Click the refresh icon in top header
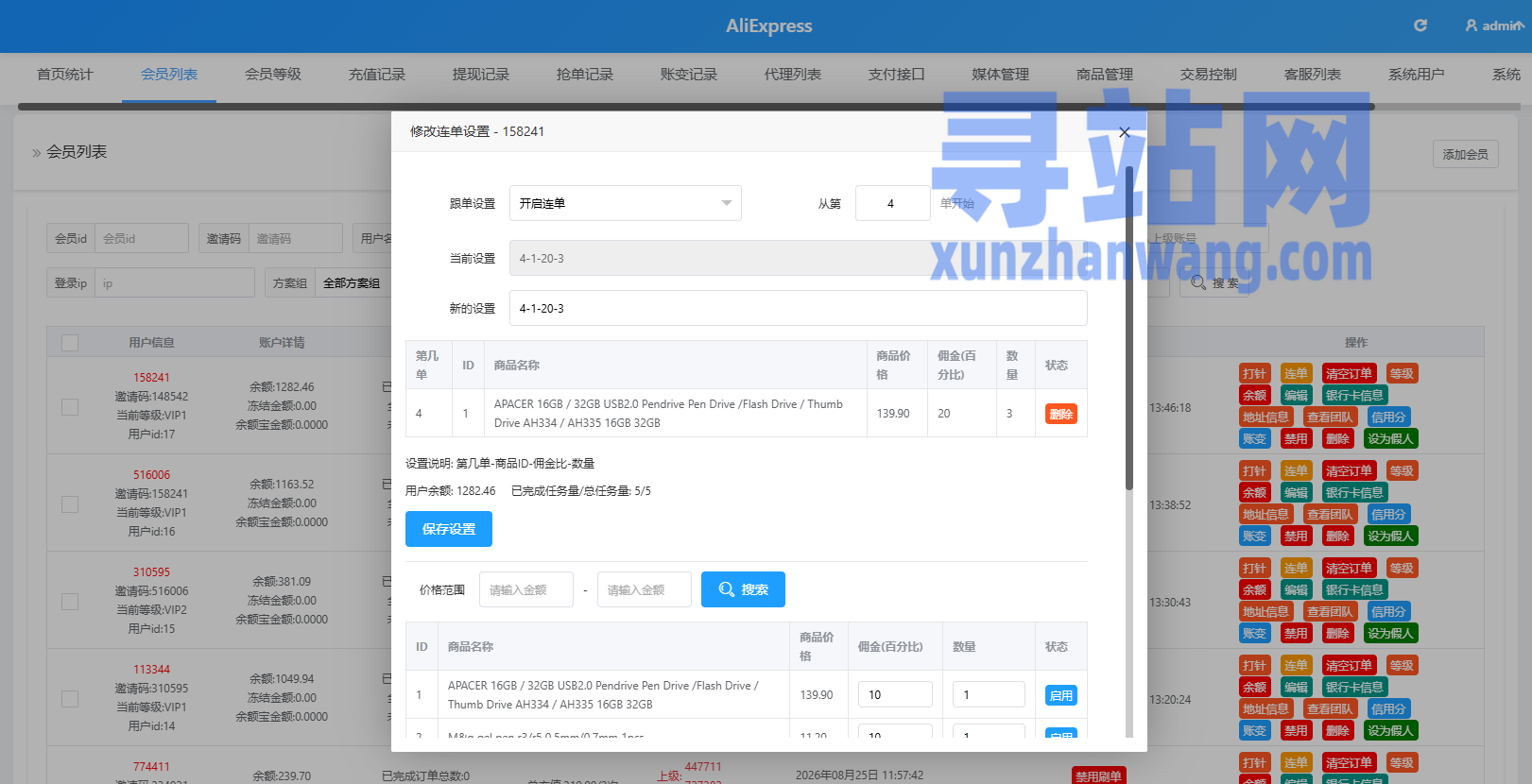The width and height of the screenshot is (1532, 784). (1420, 26)
